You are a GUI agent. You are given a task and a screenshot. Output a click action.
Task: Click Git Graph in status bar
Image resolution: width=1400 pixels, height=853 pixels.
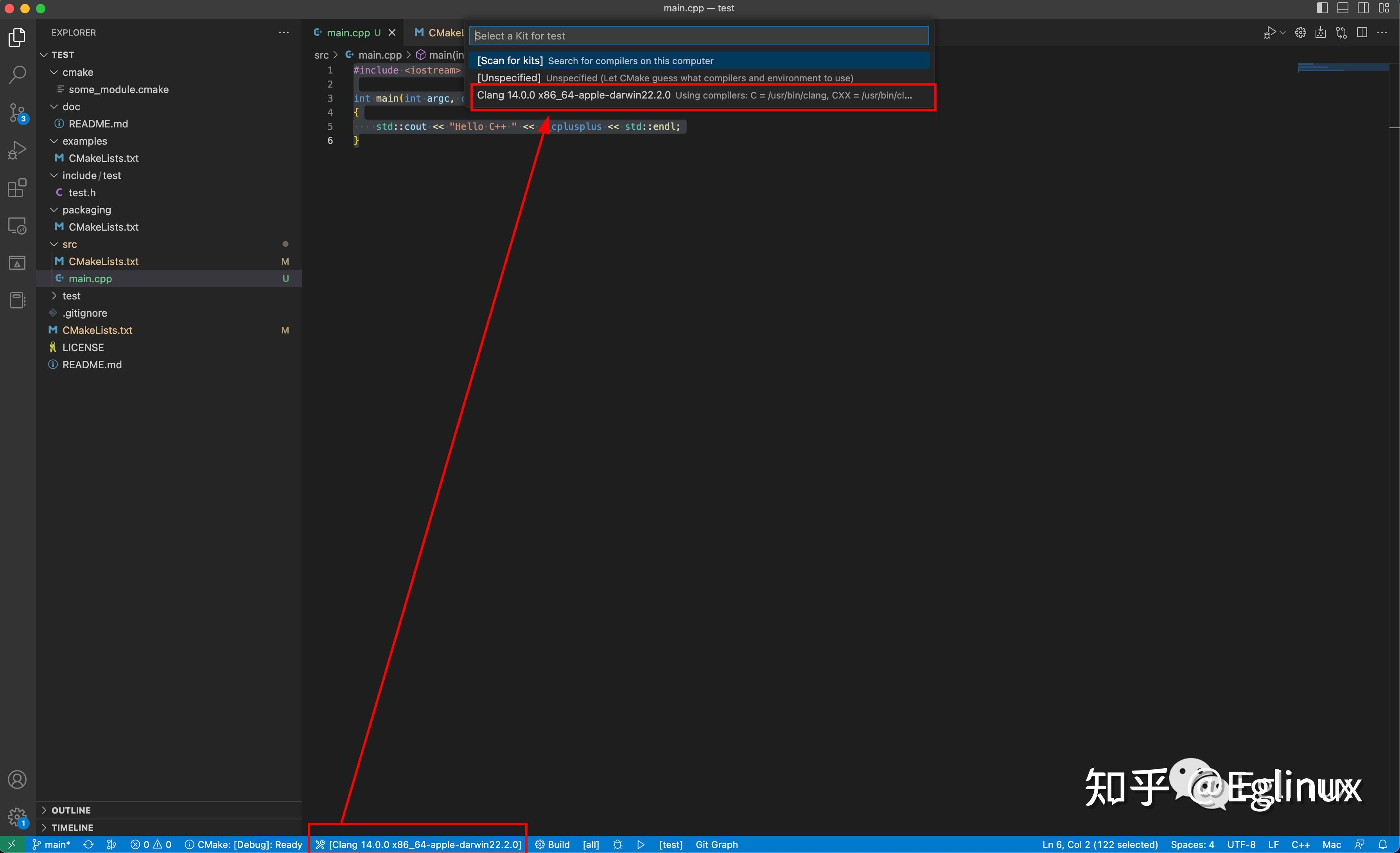coord(716,844)
